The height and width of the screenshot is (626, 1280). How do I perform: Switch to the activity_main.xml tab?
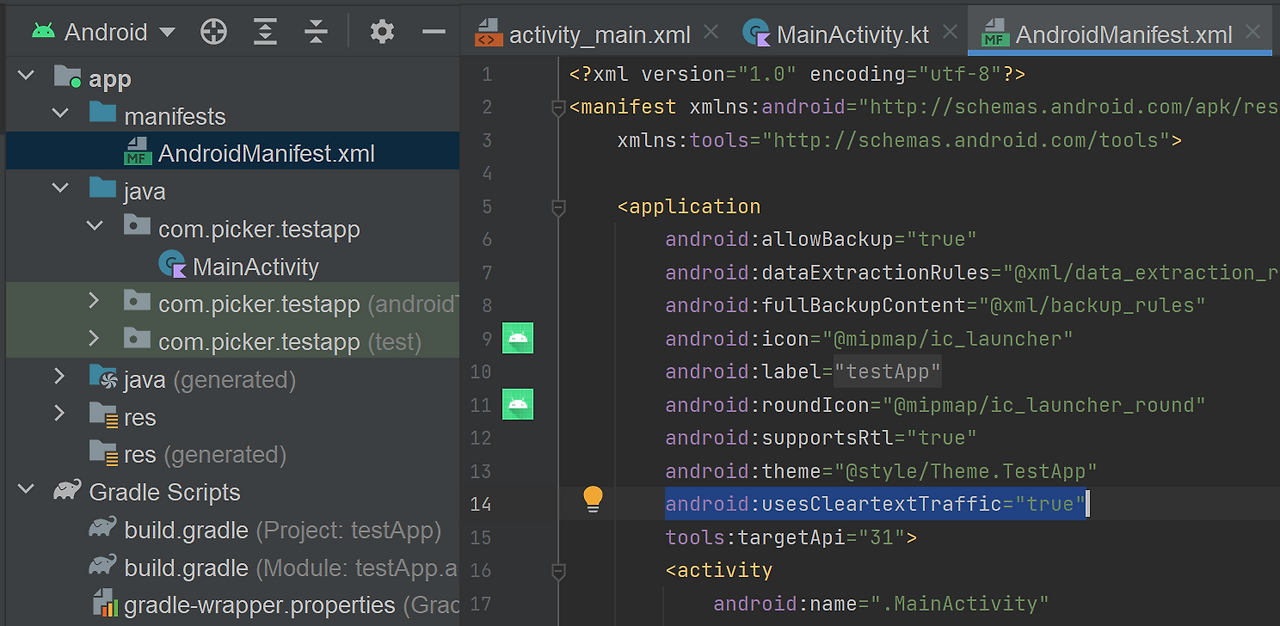pos(598,33)
